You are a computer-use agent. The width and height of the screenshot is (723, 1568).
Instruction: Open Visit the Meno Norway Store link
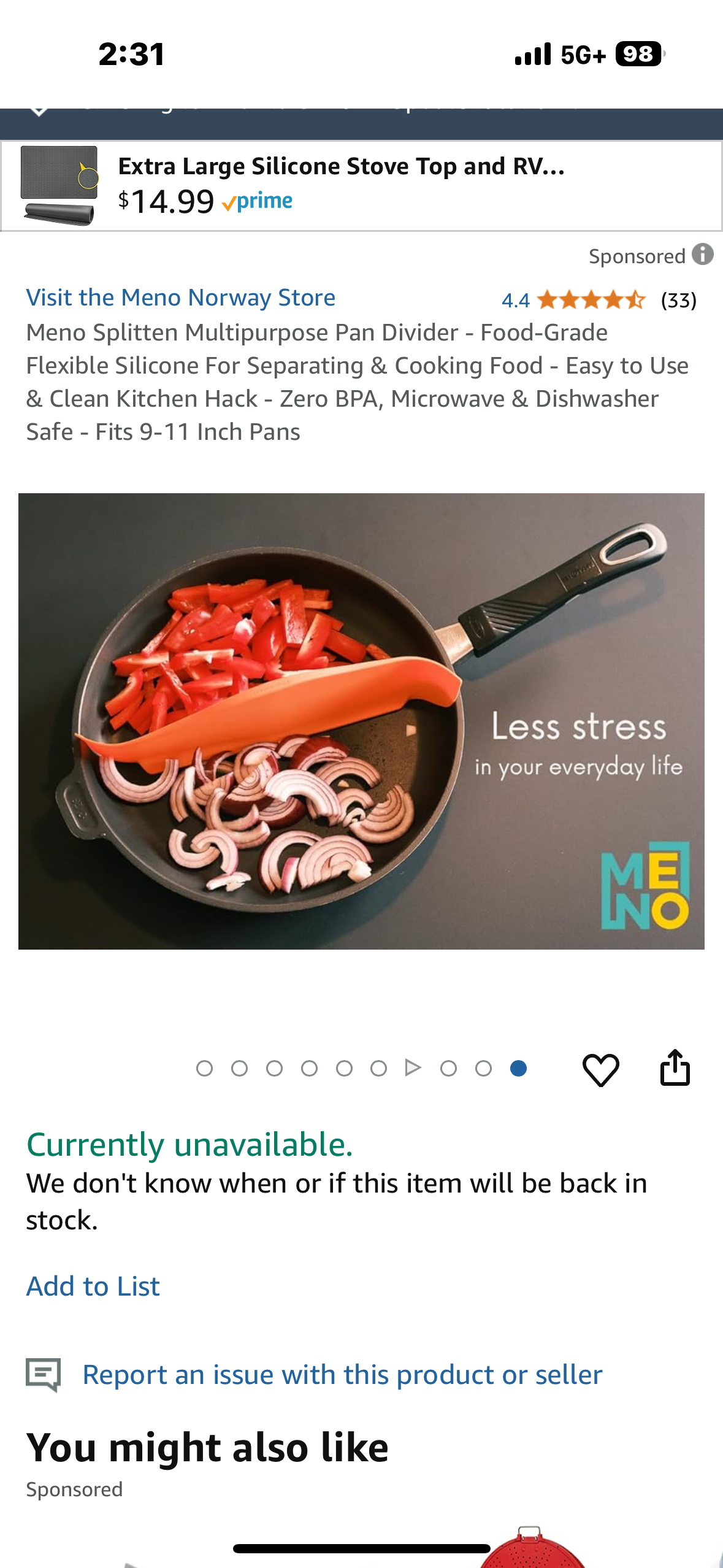pyautogui.click(x=181, y=298)
